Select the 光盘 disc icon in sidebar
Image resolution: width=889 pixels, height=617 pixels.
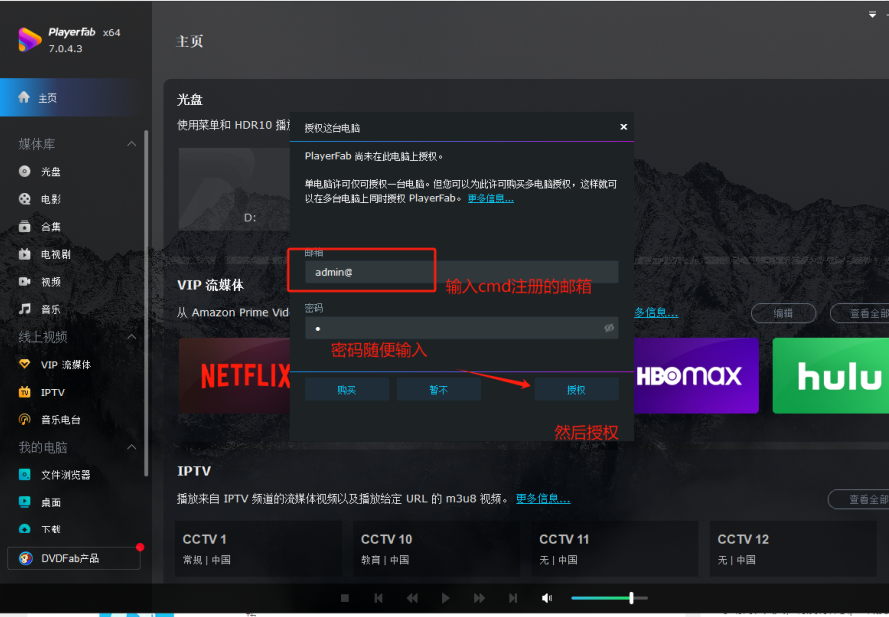click(x=24, y=171)
